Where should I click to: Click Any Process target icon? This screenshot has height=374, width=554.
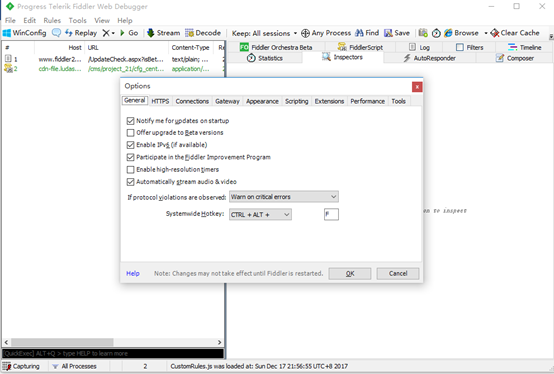305,33
